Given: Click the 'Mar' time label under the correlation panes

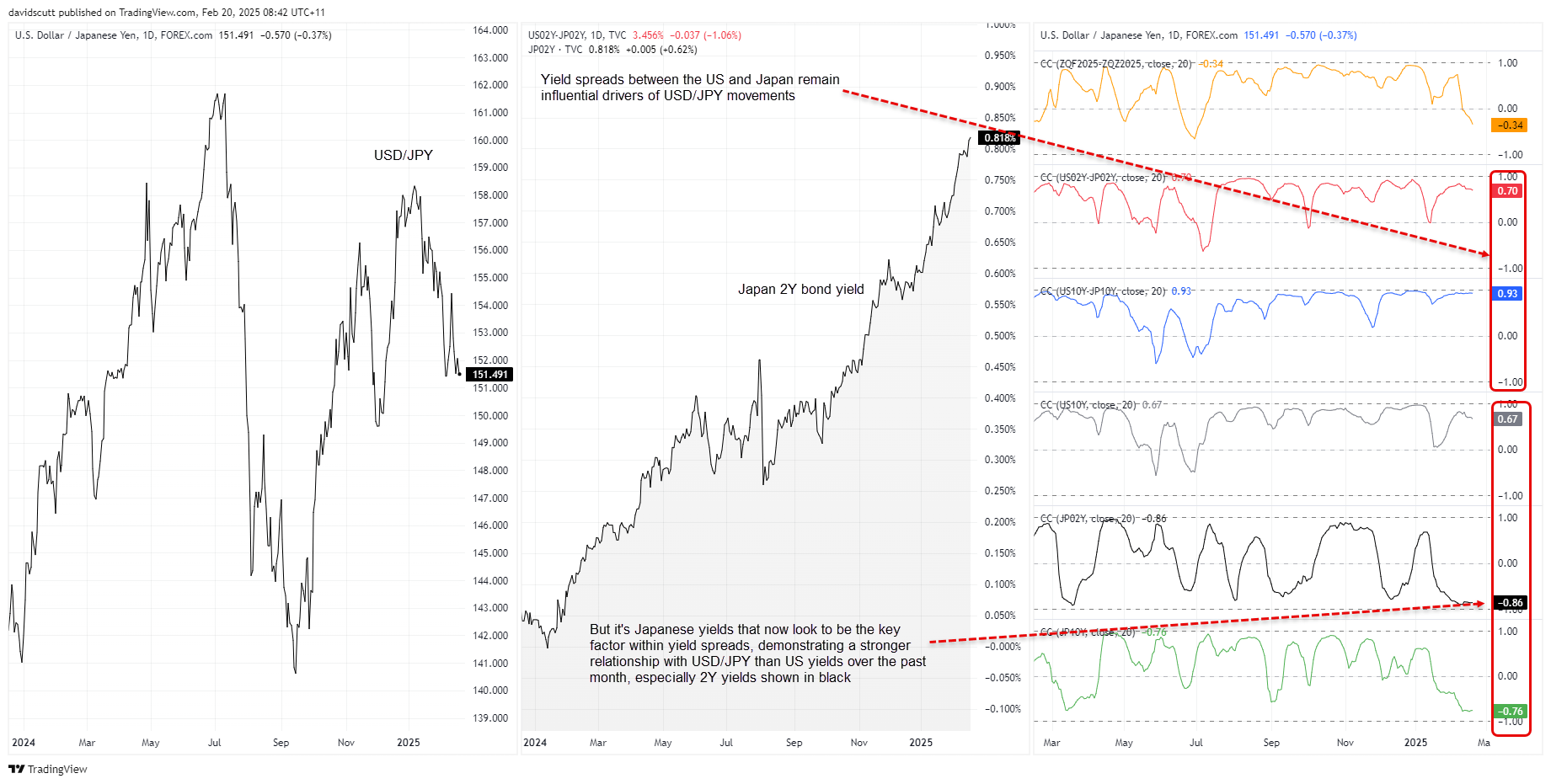Looking at the screenshot, I should (x=1051, y=743).
